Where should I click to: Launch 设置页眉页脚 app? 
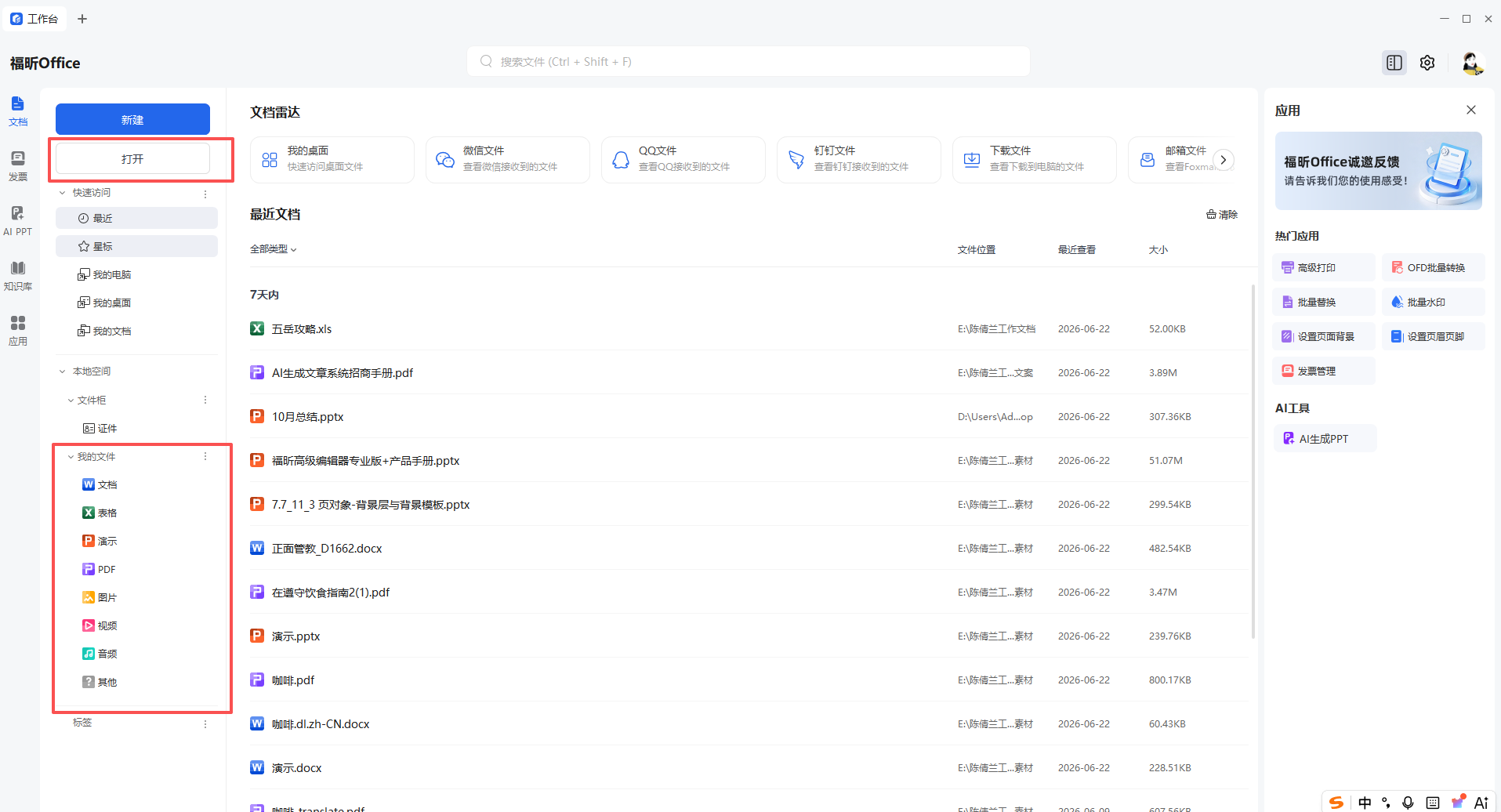(x=1434, y=336)
